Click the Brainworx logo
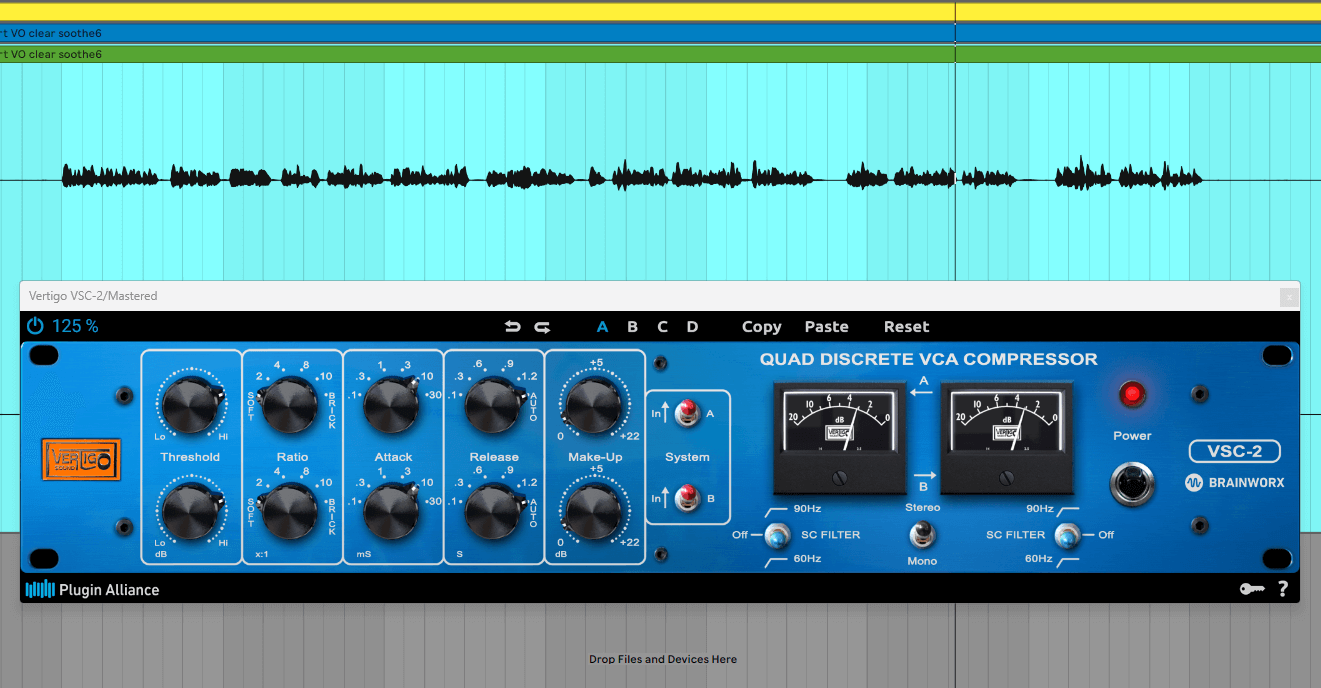Viewport: 1321px width, 688px height. click(x=1234, y=483)
